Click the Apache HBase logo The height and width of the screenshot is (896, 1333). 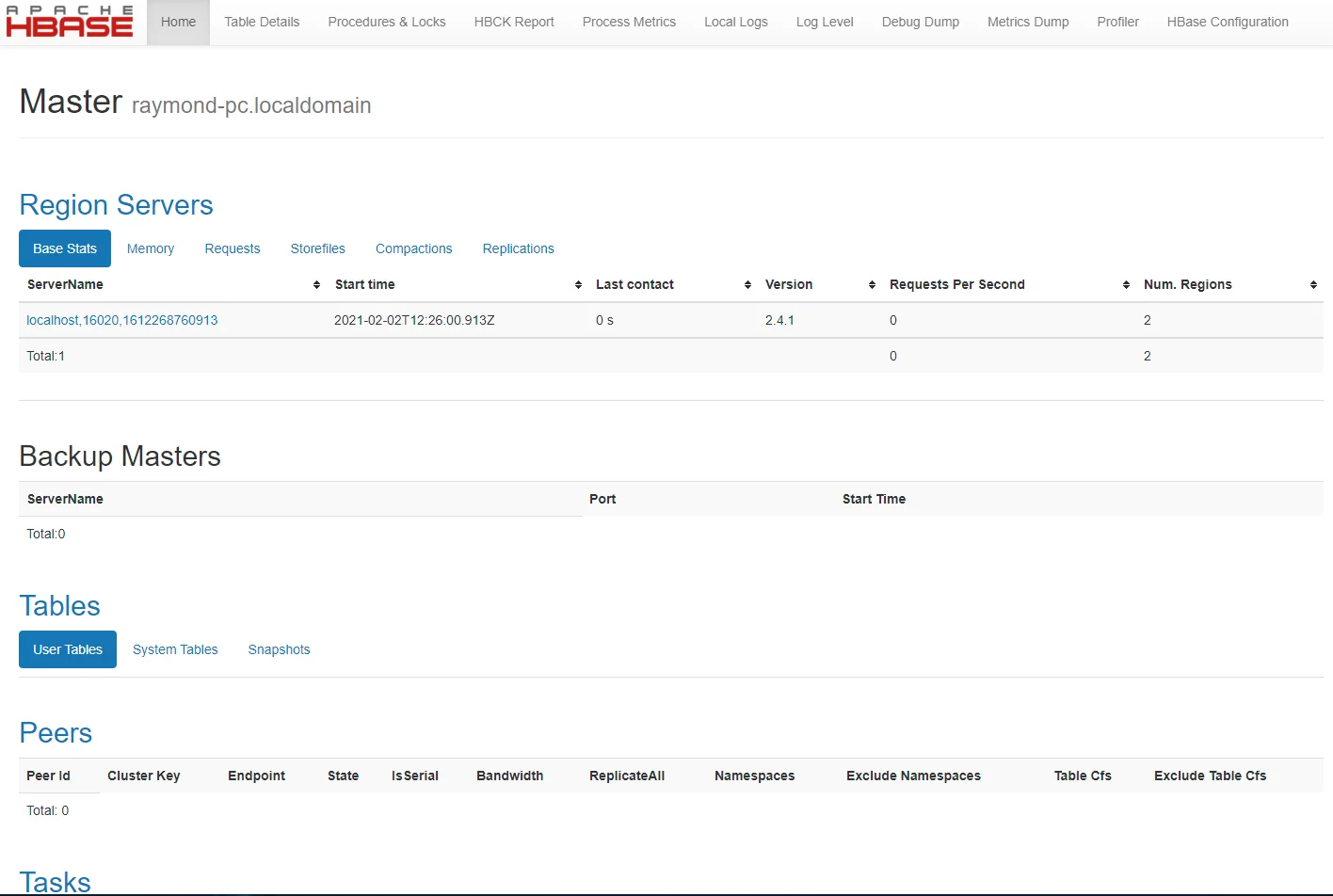pyautogui.click(x=70, y=22)
